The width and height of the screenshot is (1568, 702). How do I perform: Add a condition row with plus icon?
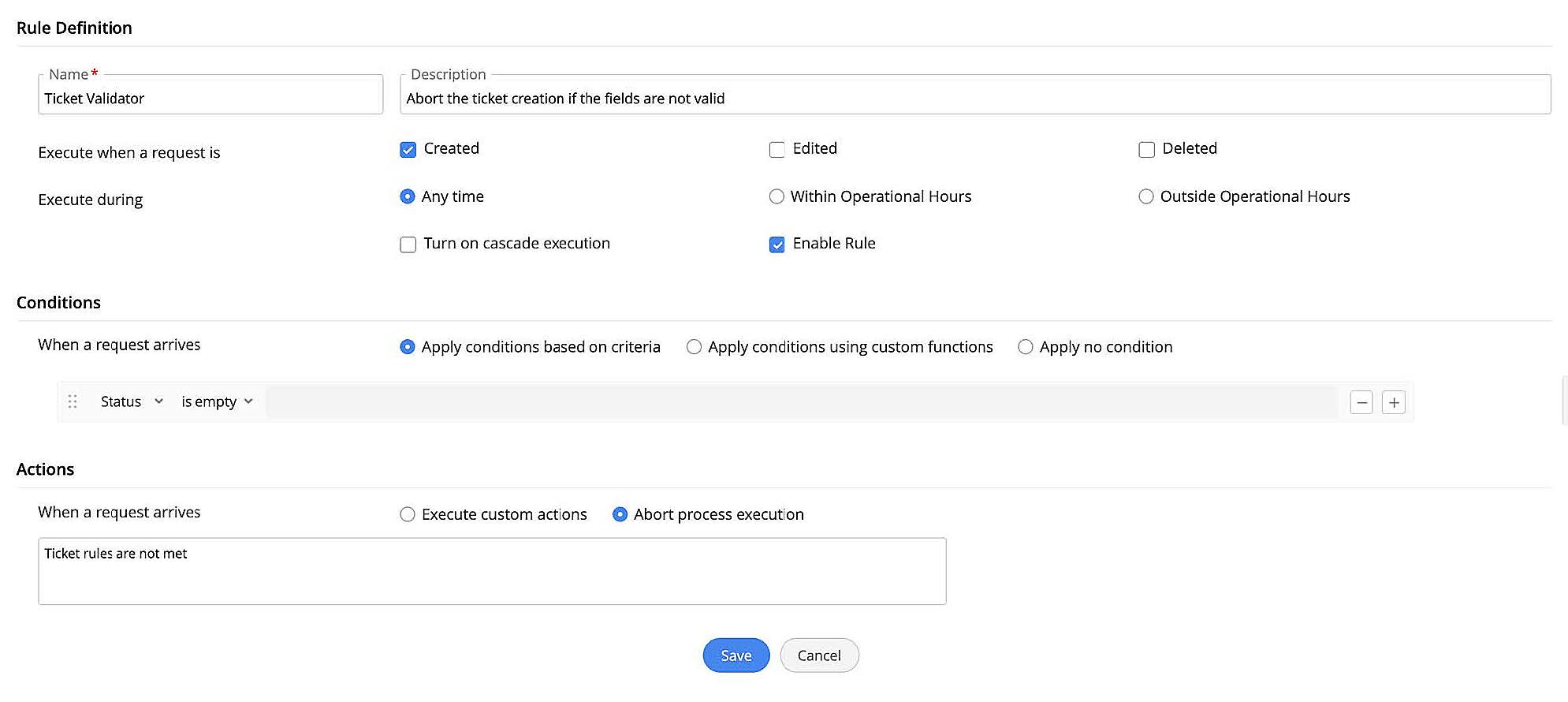[1394, 402]
